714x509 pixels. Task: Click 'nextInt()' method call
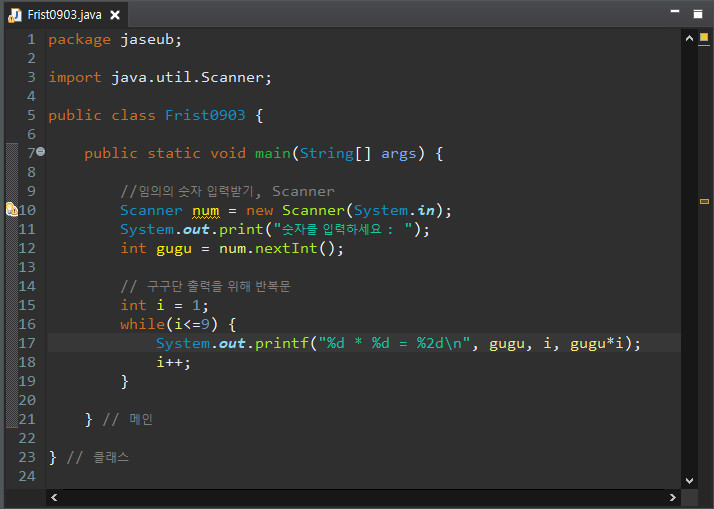295,249
